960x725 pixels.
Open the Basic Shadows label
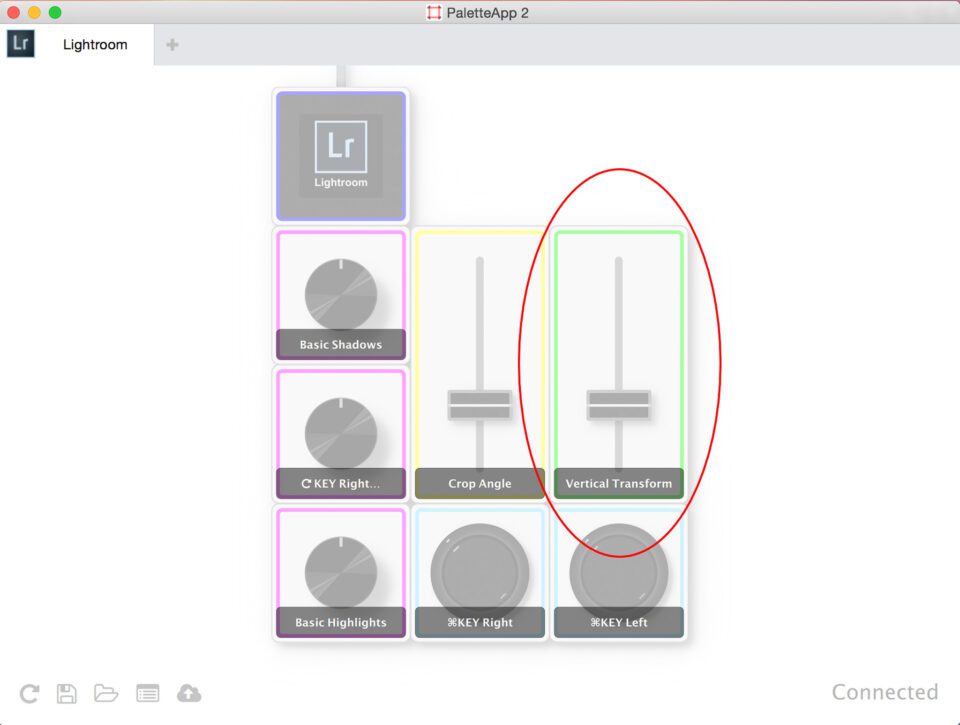coord(341,344)
